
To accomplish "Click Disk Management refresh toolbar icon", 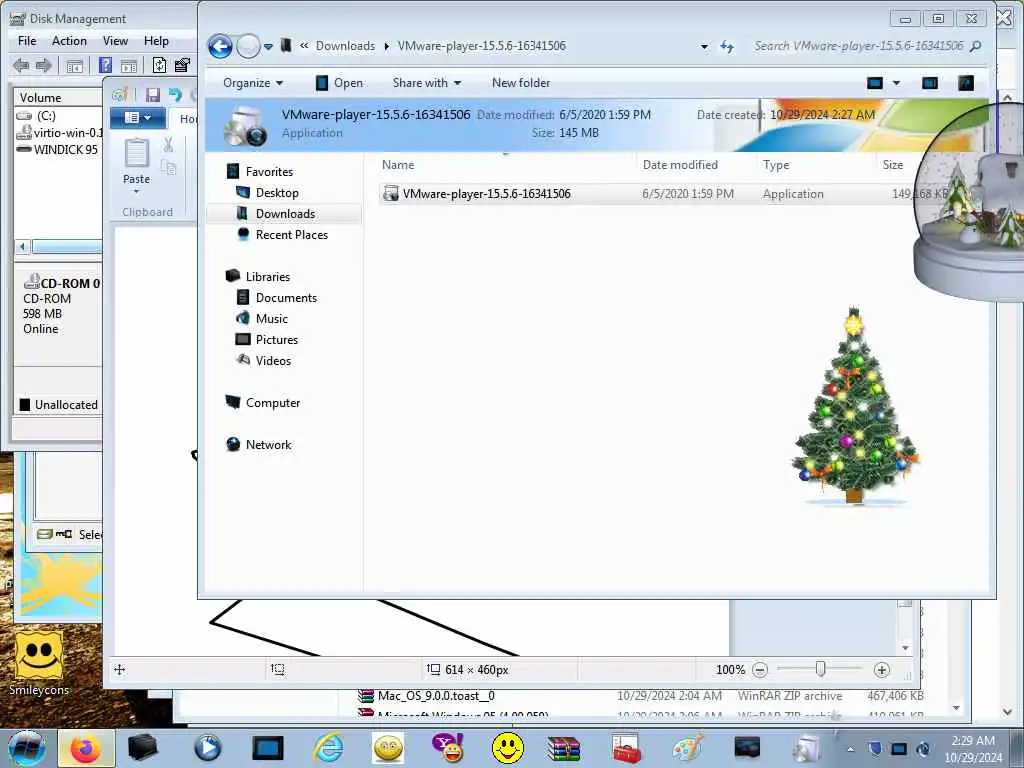I will click(159, 65).
